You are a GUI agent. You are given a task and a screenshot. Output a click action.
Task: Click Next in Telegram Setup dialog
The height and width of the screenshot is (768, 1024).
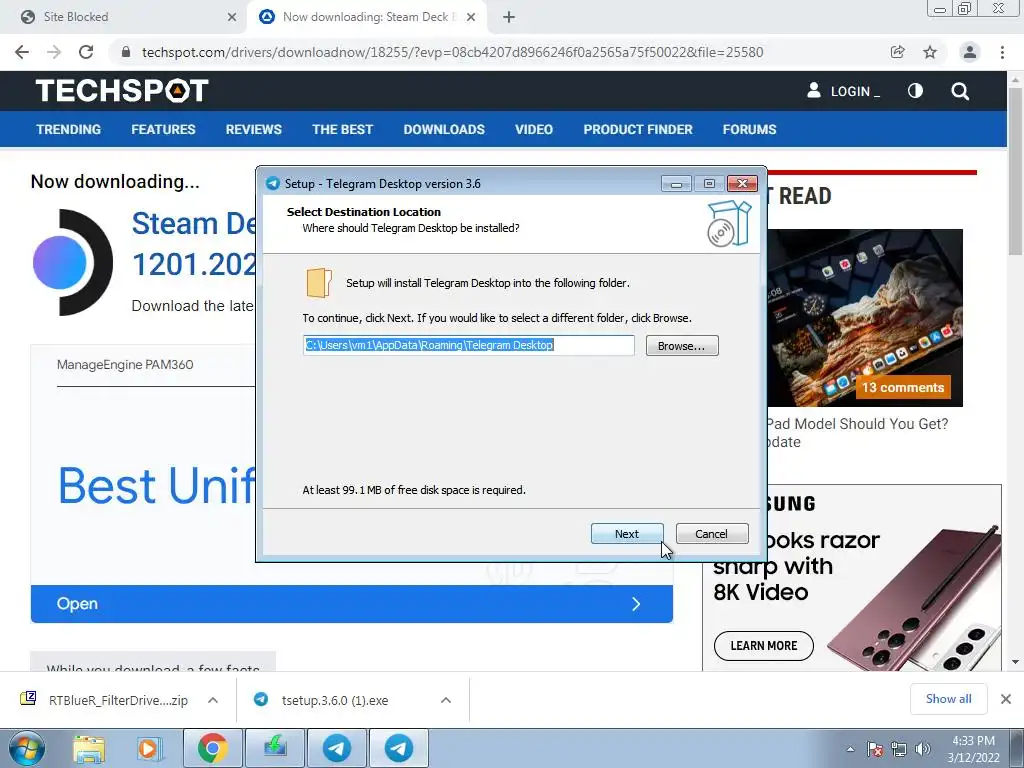[627, 534]
